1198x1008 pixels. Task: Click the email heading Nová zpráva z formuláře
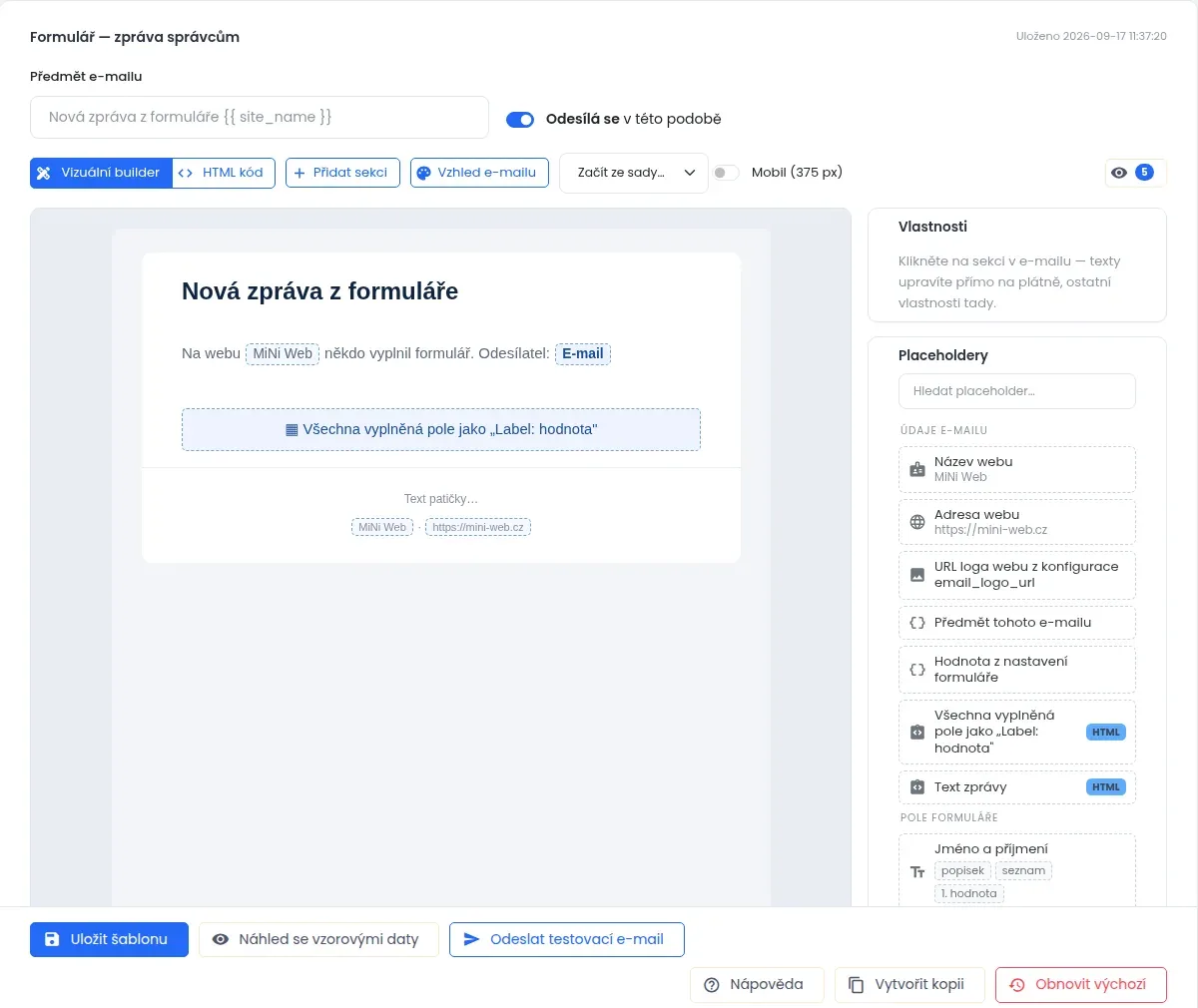319,291
